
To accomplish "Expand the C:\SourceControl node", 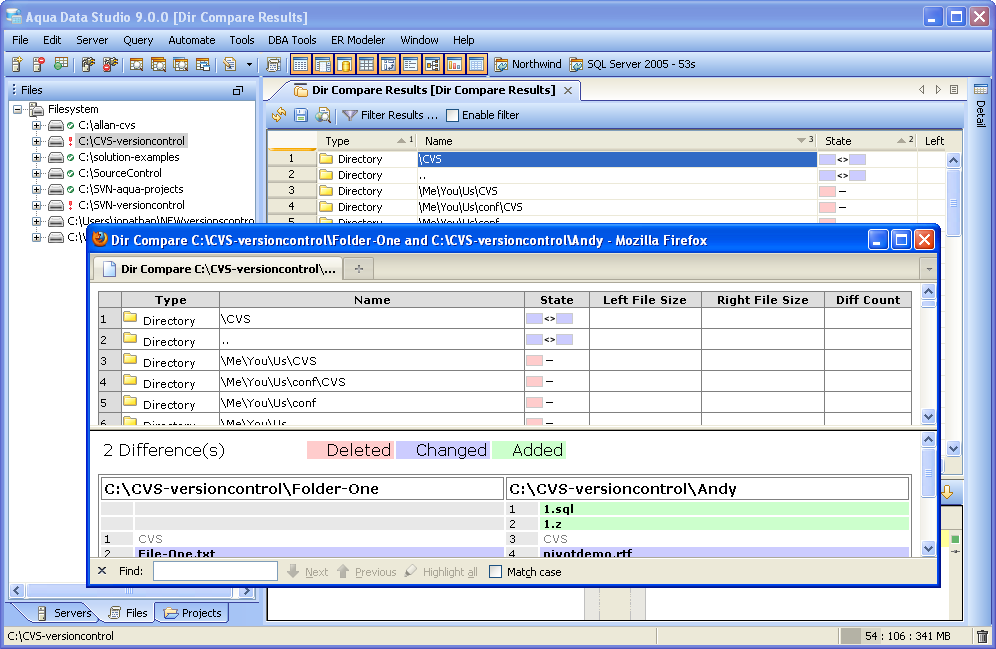I will pyautogui.click(x=37, y=173).
